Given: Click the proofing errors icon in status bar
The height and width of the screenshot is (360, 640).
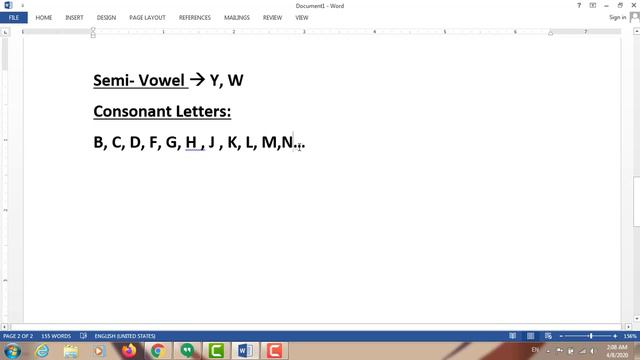Looking at the screenshot, I should point(83,336).
